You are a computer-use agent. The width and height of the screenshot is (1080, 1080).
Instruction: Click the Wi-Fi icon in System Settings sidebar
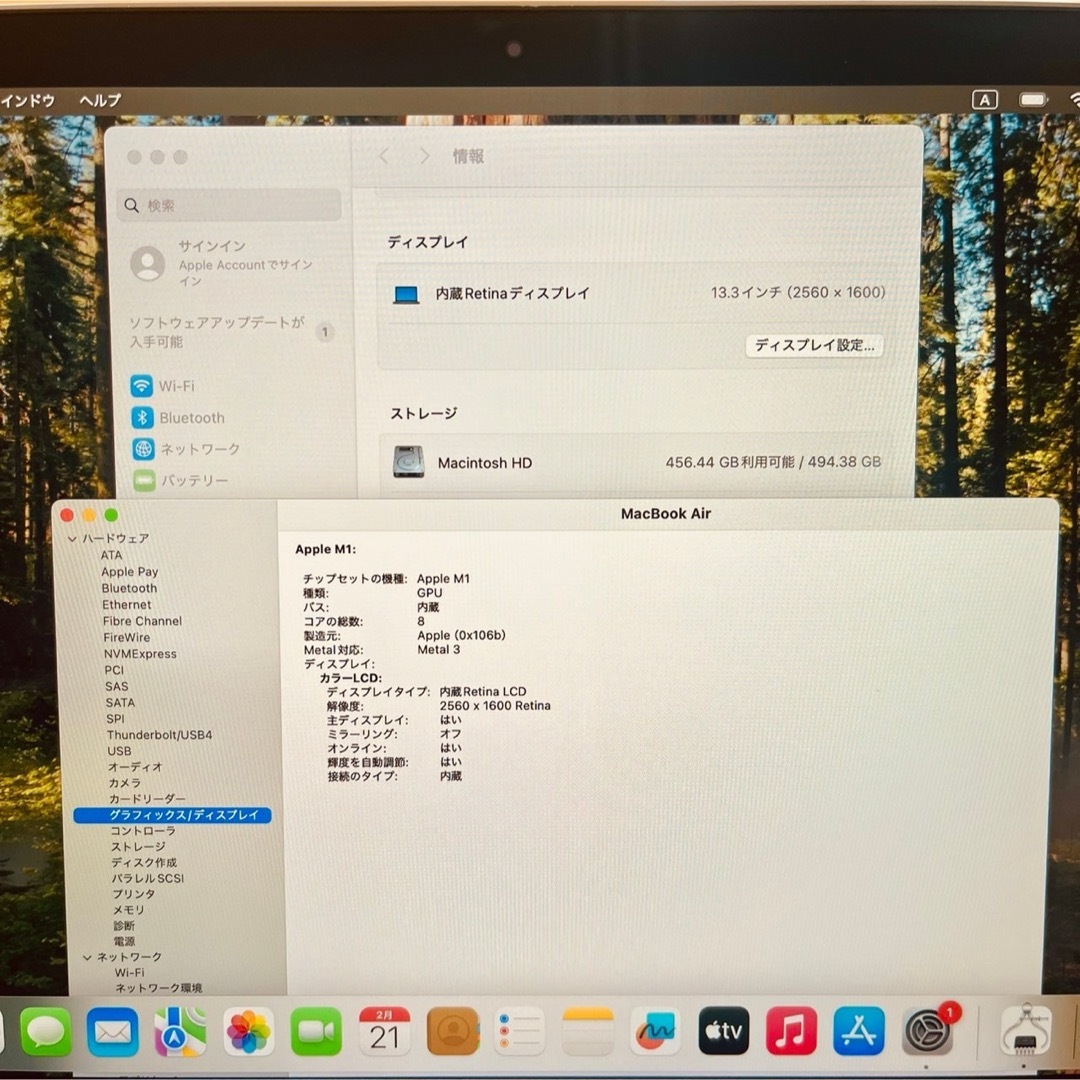(142, 386)
